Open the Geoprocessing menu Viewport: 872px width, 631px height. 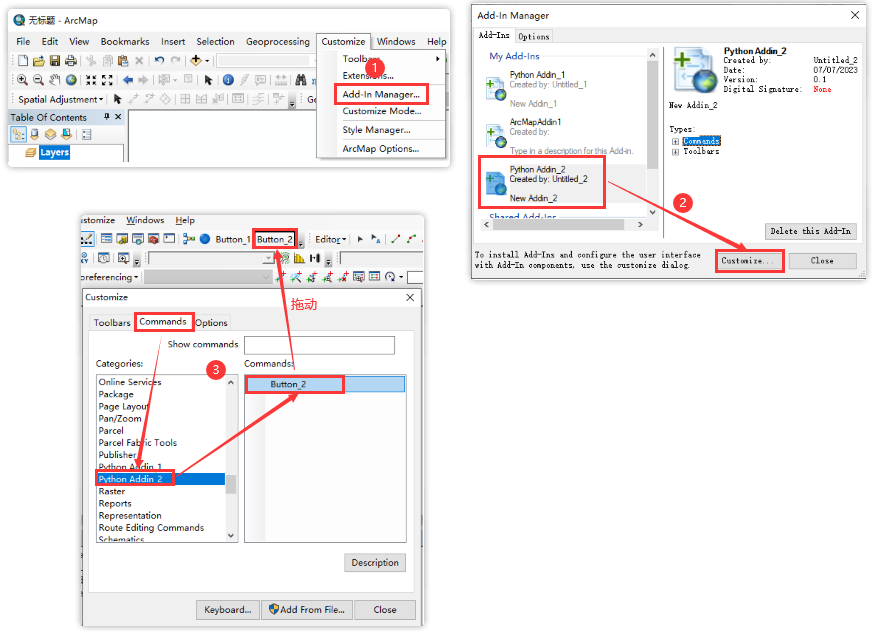coord(278,42)
